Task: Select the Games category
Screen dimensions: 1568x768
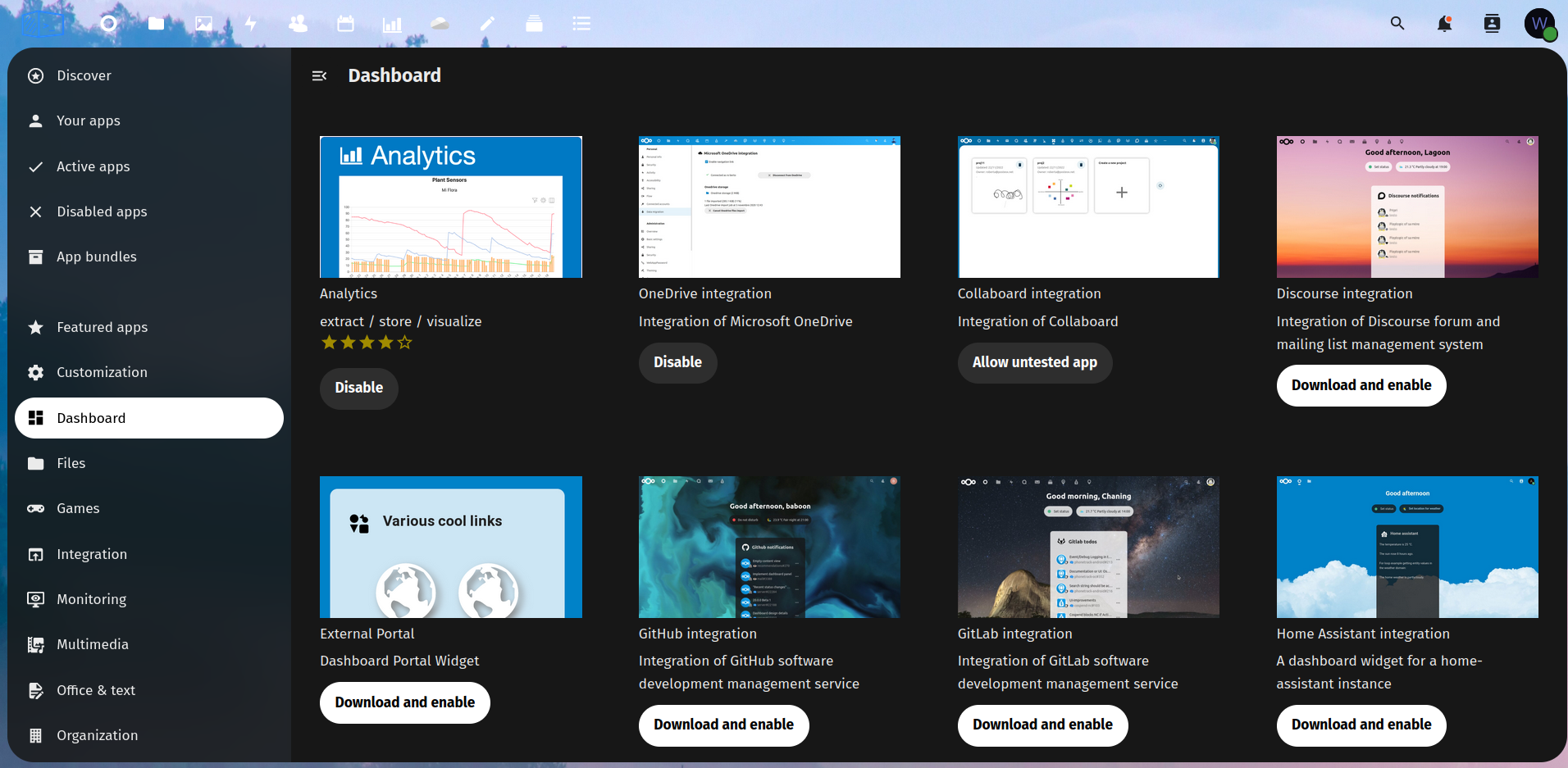Action: coord(149,508)
